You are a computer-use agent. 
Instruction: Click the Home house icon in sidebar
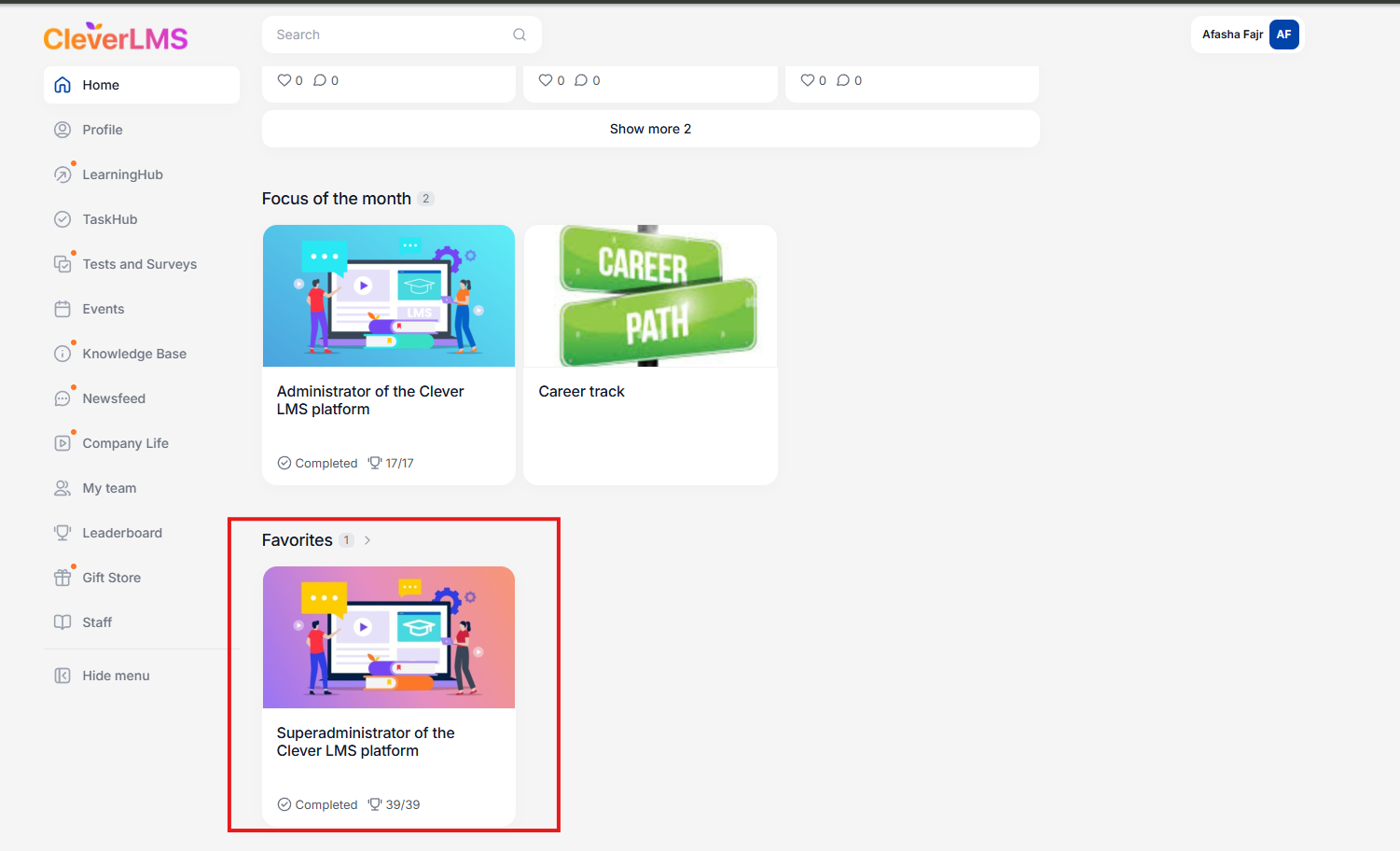62,85
